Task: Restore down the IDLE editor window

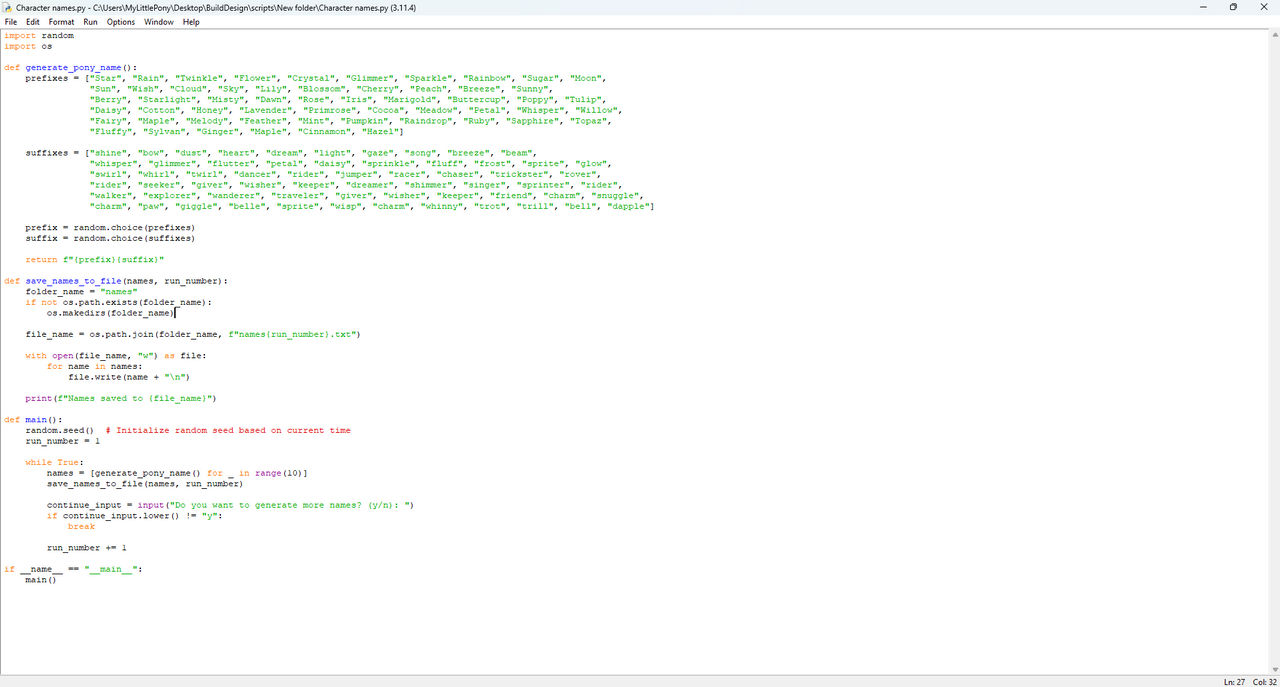Action: coord(1233,7)
